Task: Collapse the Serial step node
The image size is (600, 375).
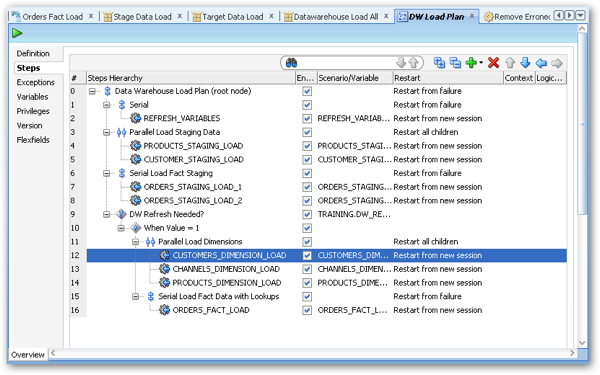Action: 107,105
